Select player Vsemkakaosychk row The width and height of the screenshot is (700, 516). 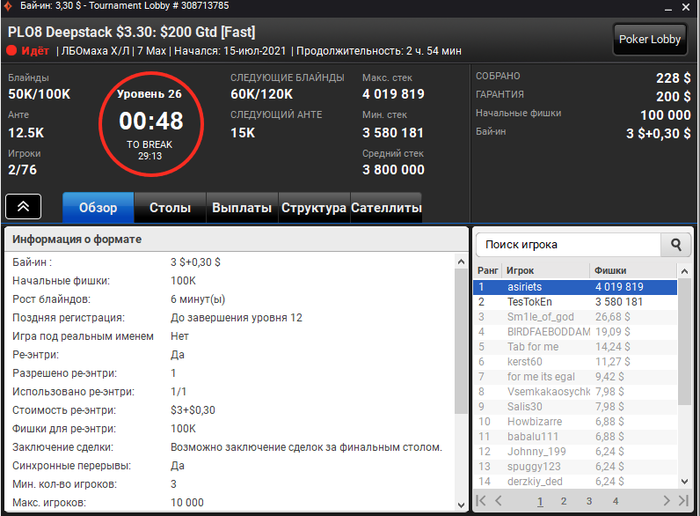point(575,391)
